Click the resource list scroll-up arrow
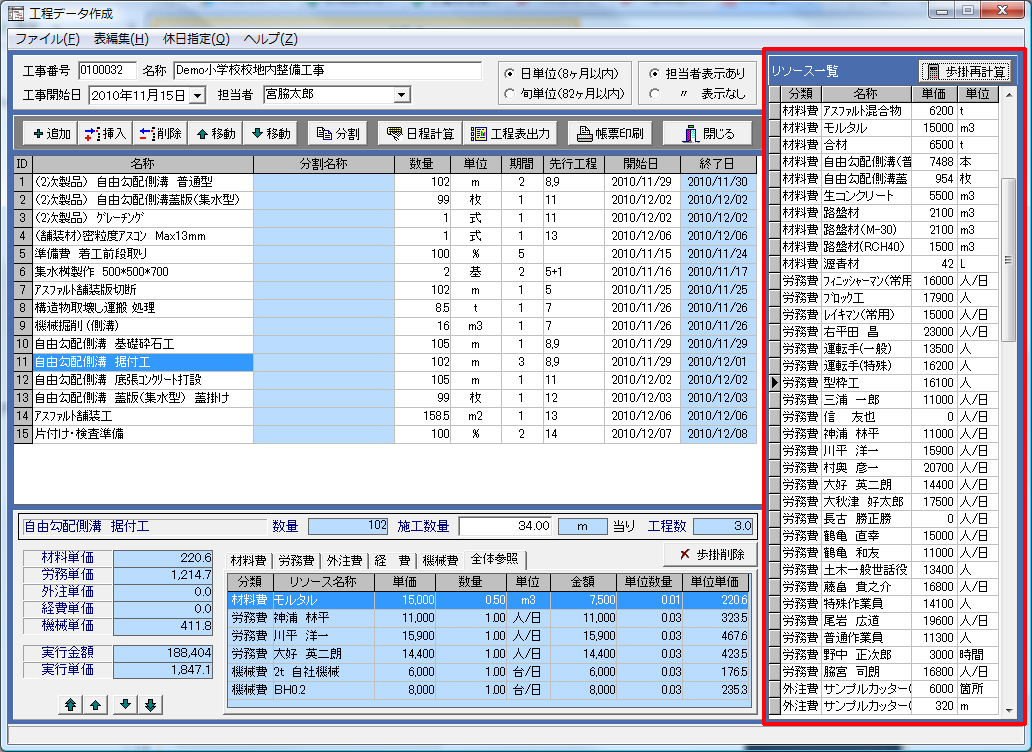 pos(1008,95)
